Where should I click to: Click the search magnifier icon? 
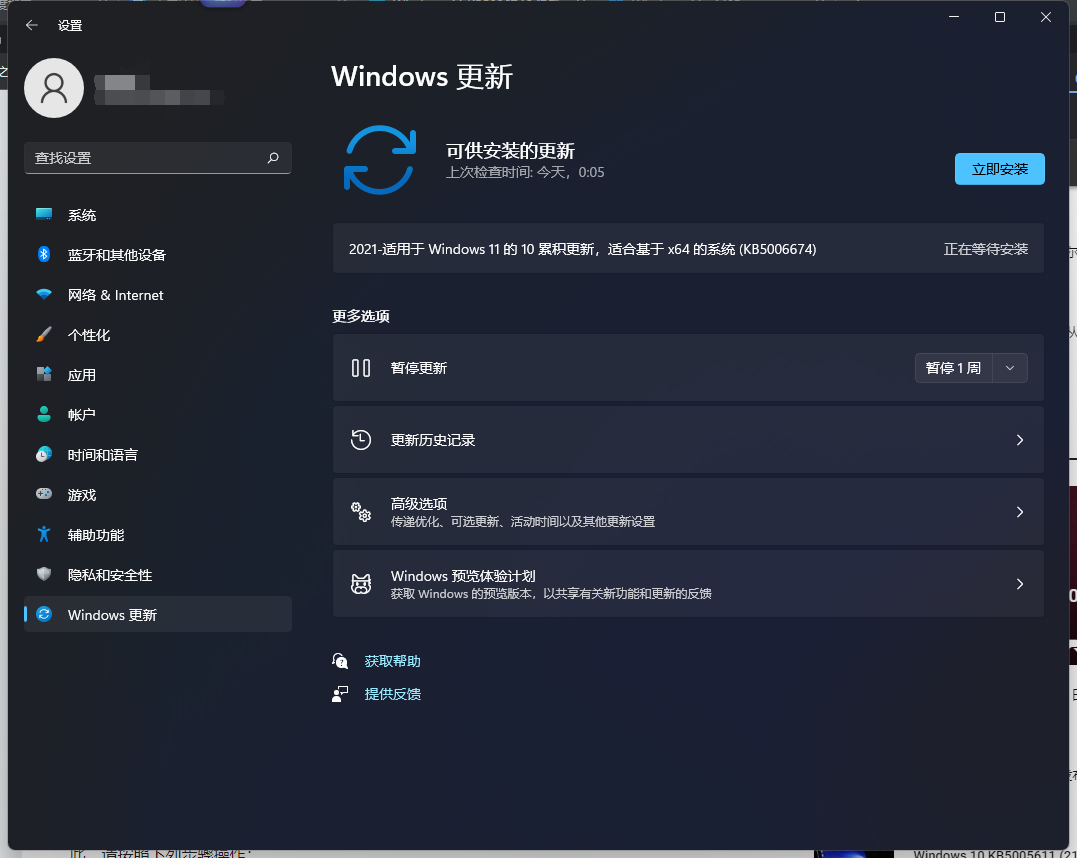coord(273,158)
